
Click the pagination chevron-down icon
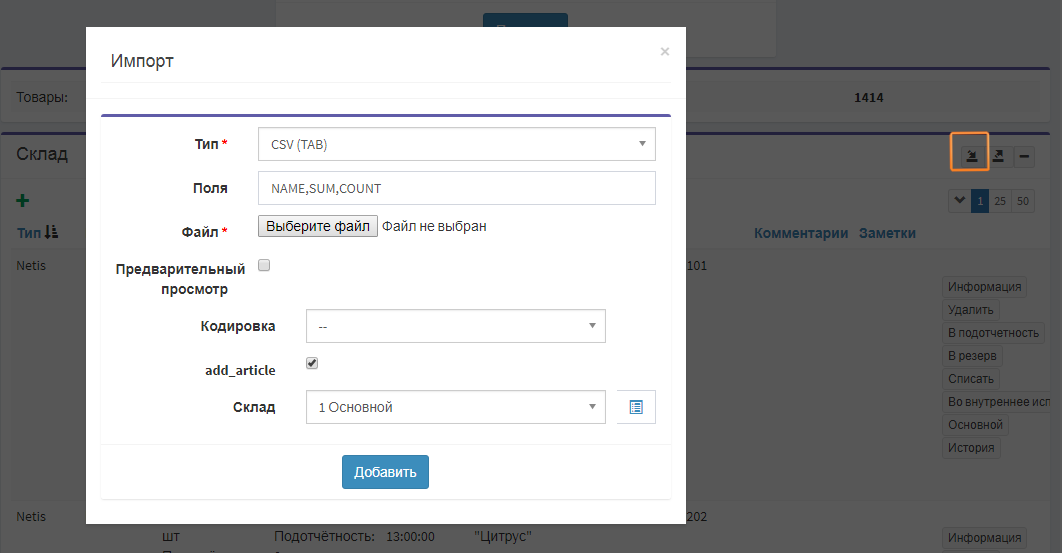tap(959, 201)
